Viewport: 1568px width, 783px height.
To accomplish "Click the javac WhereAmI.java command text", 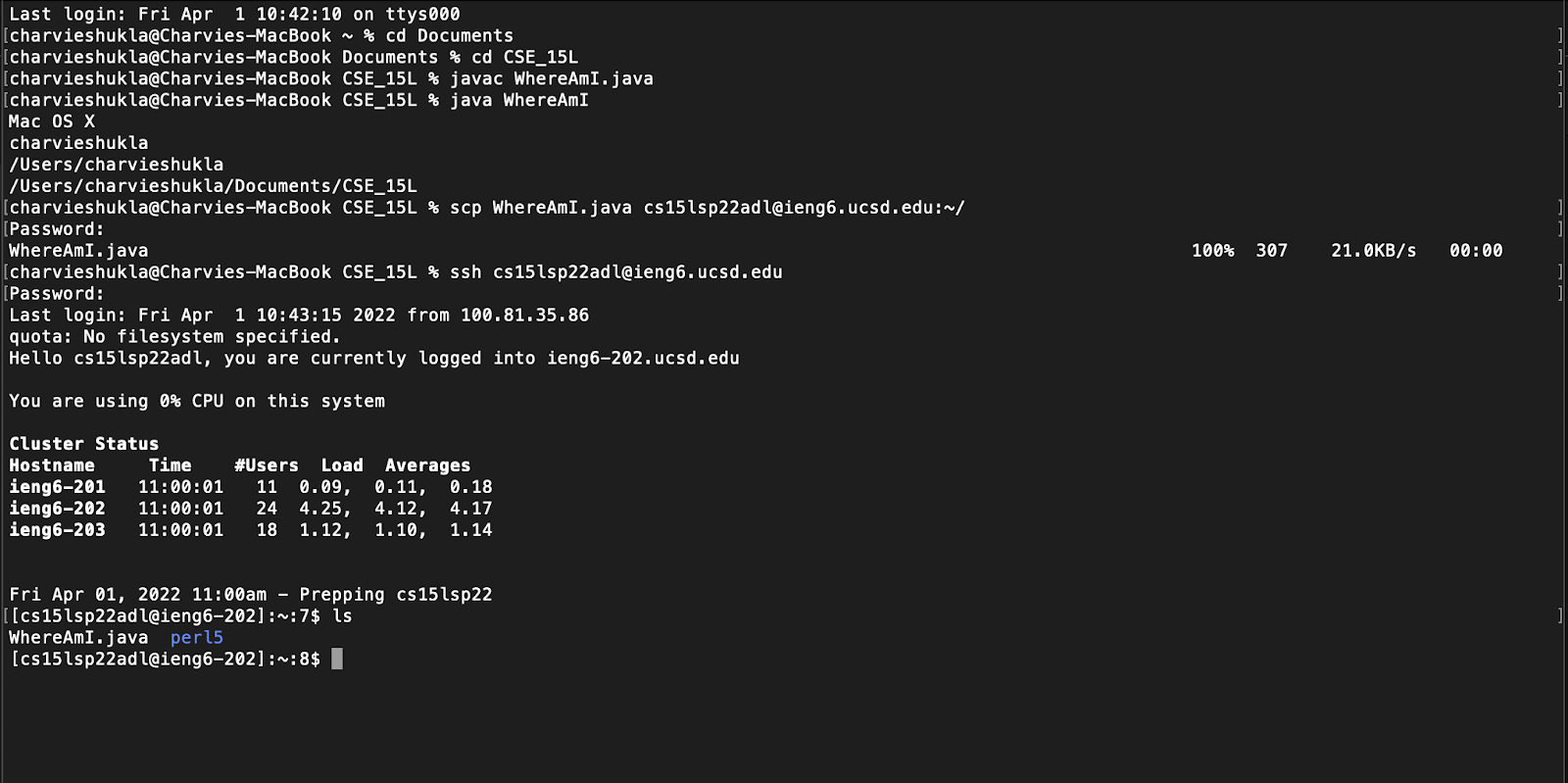I will click(551, 78).
